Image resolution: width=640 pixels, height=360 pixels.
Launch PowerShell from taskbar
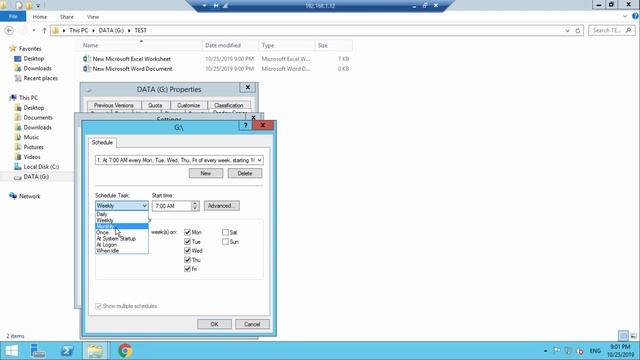pos(67,351)
